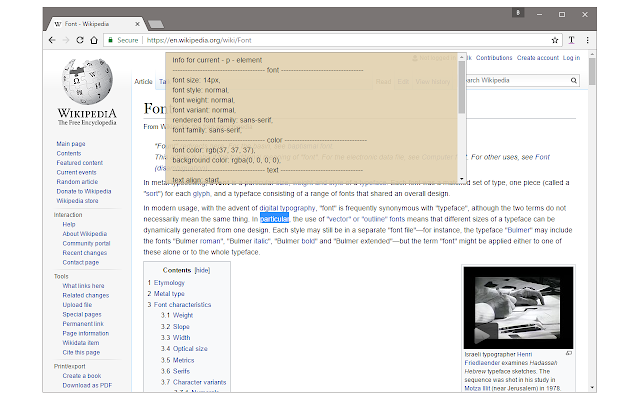Open Wikidata item link
The image size is (640, 400).
pos(80,343)
